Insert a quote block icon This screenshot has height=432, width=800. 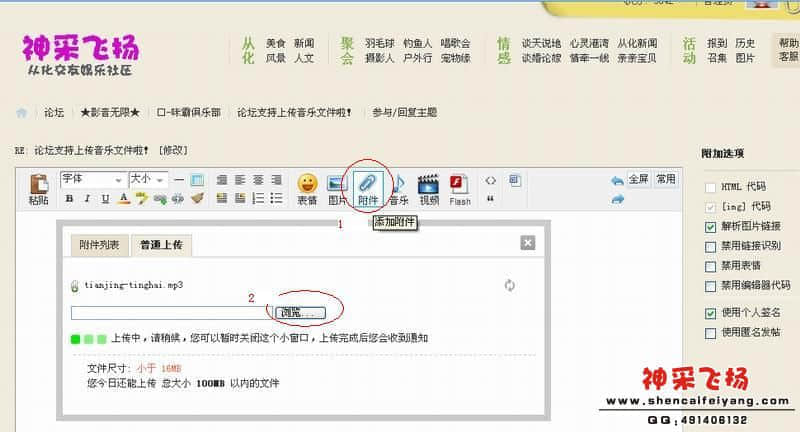tap(490, 199)
